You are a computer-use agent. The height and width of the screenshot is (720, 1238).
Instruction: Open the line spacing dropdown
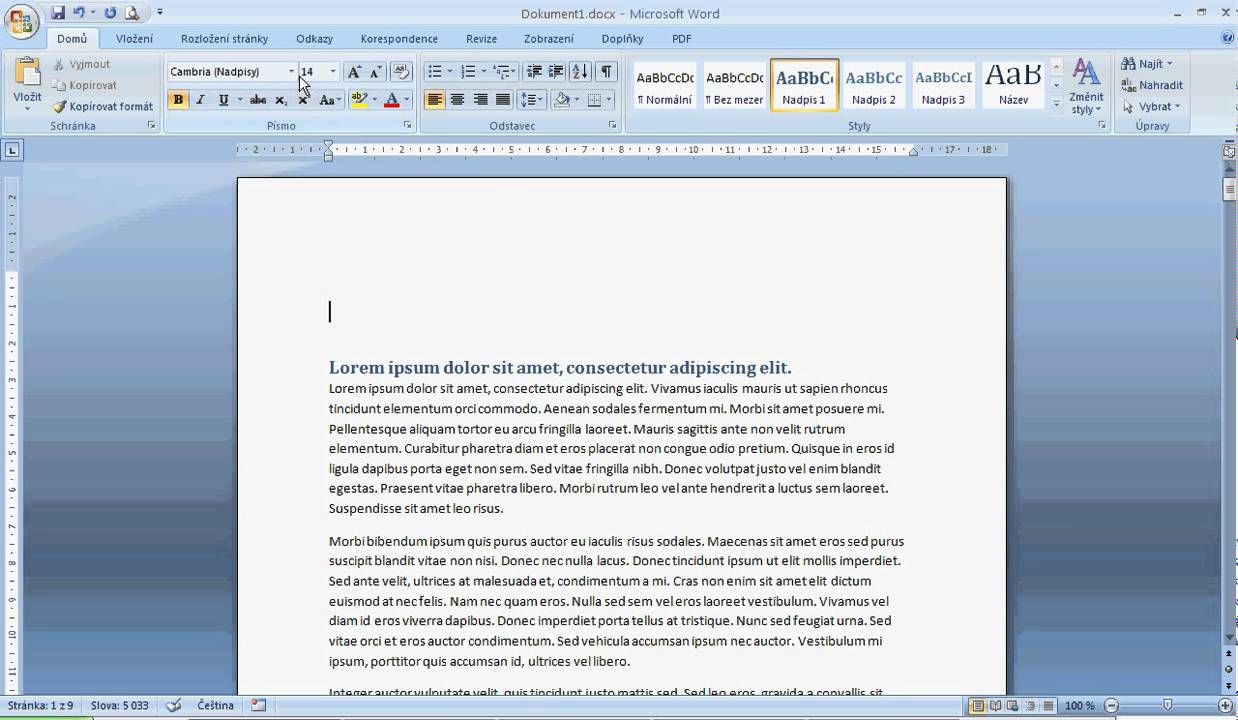[531, 100]
